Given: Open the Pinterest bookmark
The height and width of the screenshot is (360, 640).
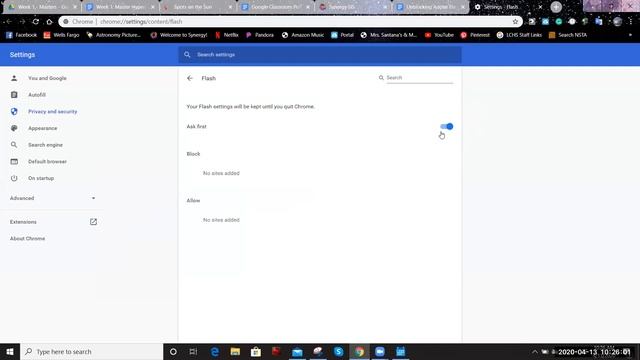Looking at the screenshot, I should (x=475, y=35).
